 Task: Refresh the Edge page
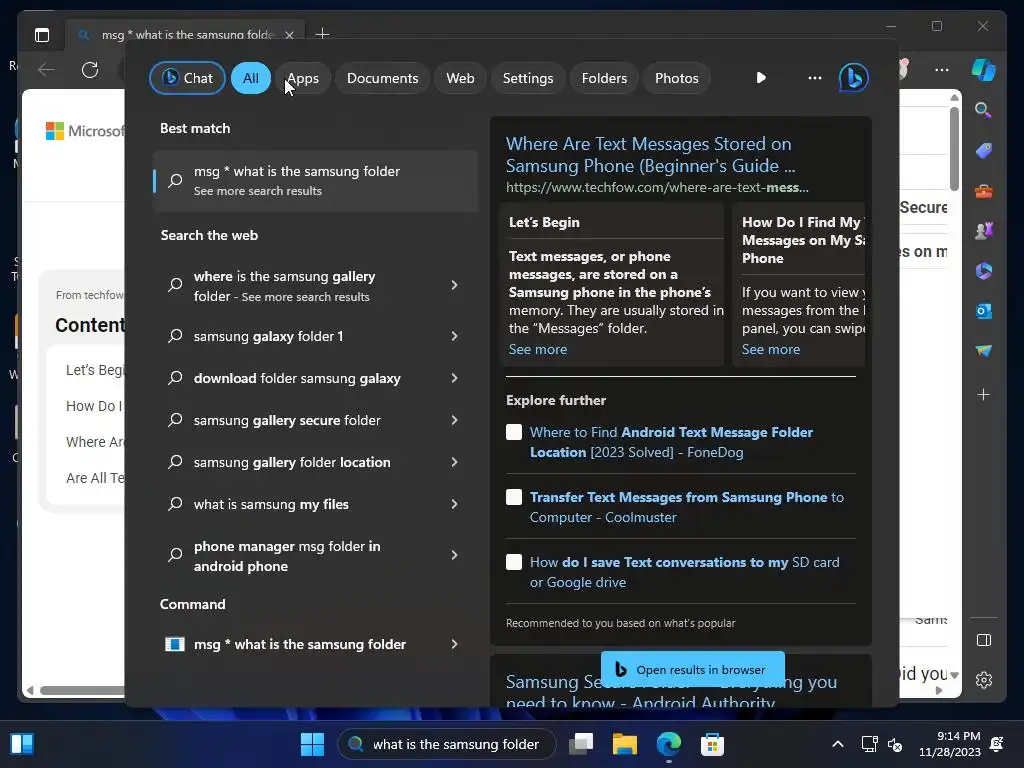(x=90, y=70)
